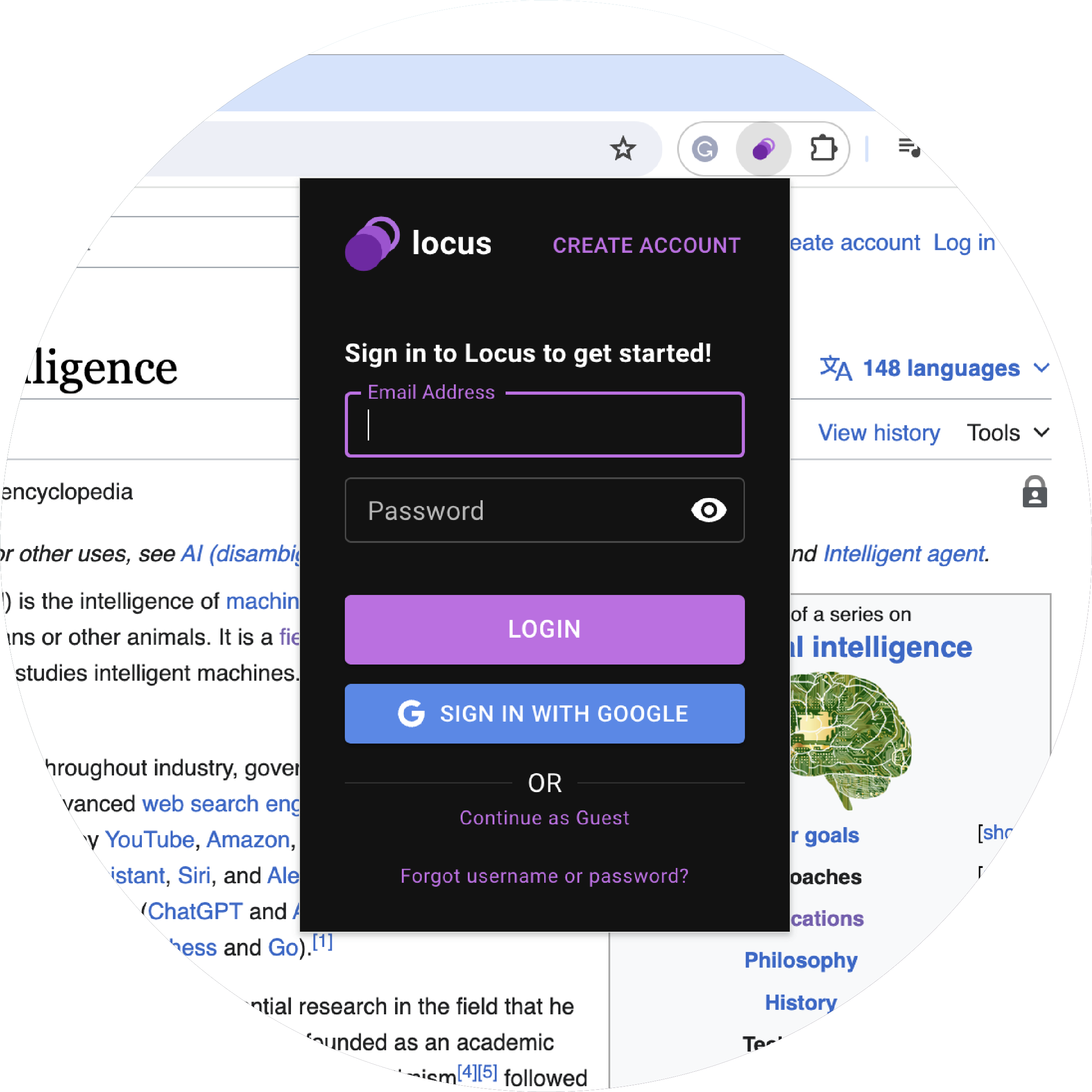The image size is (1092, 1092).
Task: Click the purple Locus extension icon
Action: point(764,149)
